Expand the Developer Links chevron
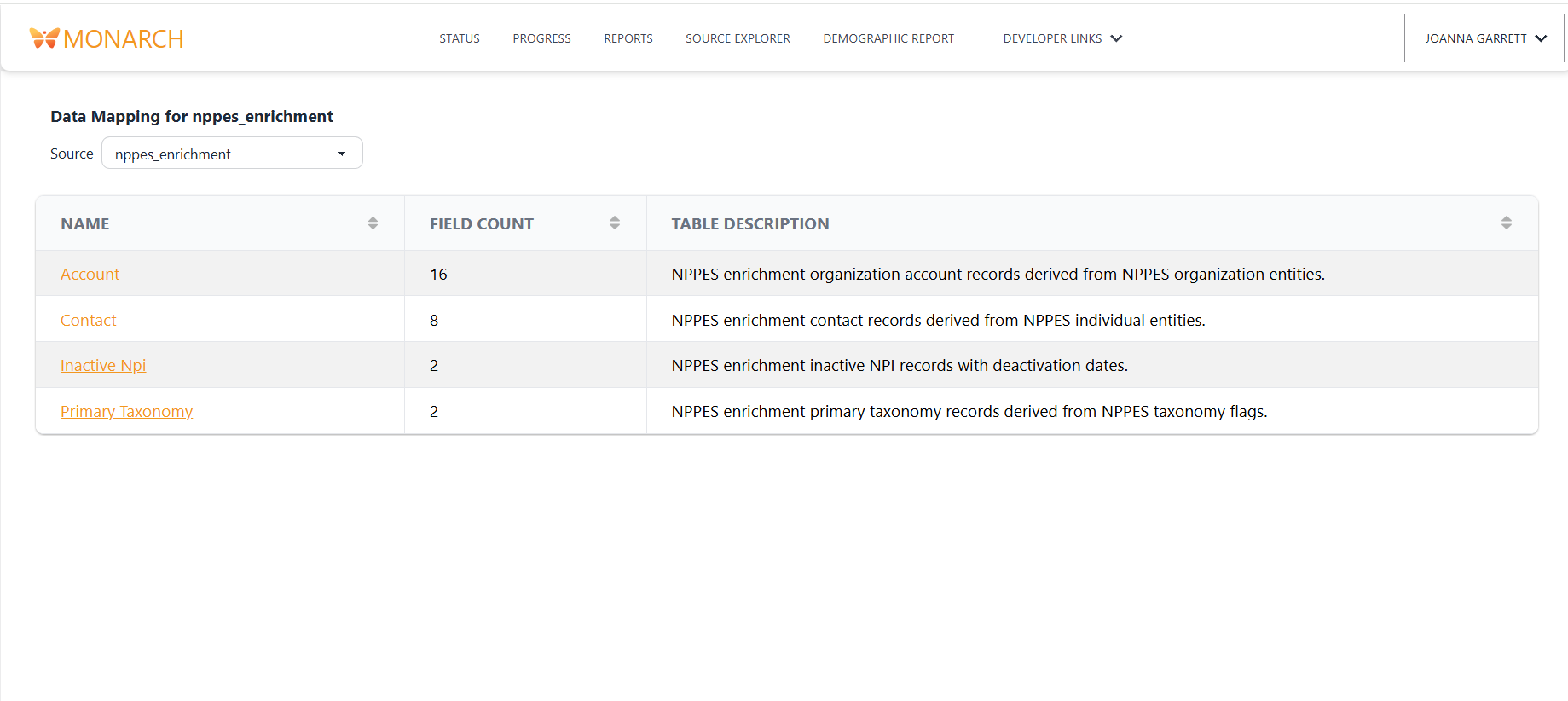This screenshot has height=701, width=1568. click(1116, 38)
